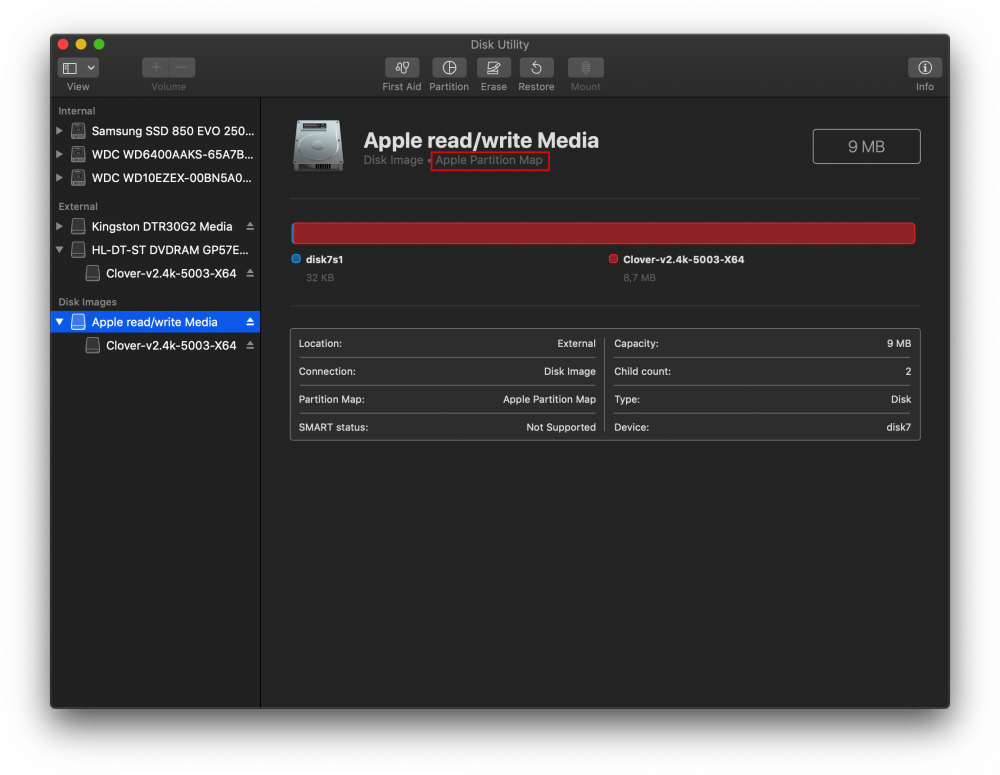Click the Apple Partition Map subtitle text
Viewport: 1000px width, 775px height.
pyautogui.click(x=489, y=160)
